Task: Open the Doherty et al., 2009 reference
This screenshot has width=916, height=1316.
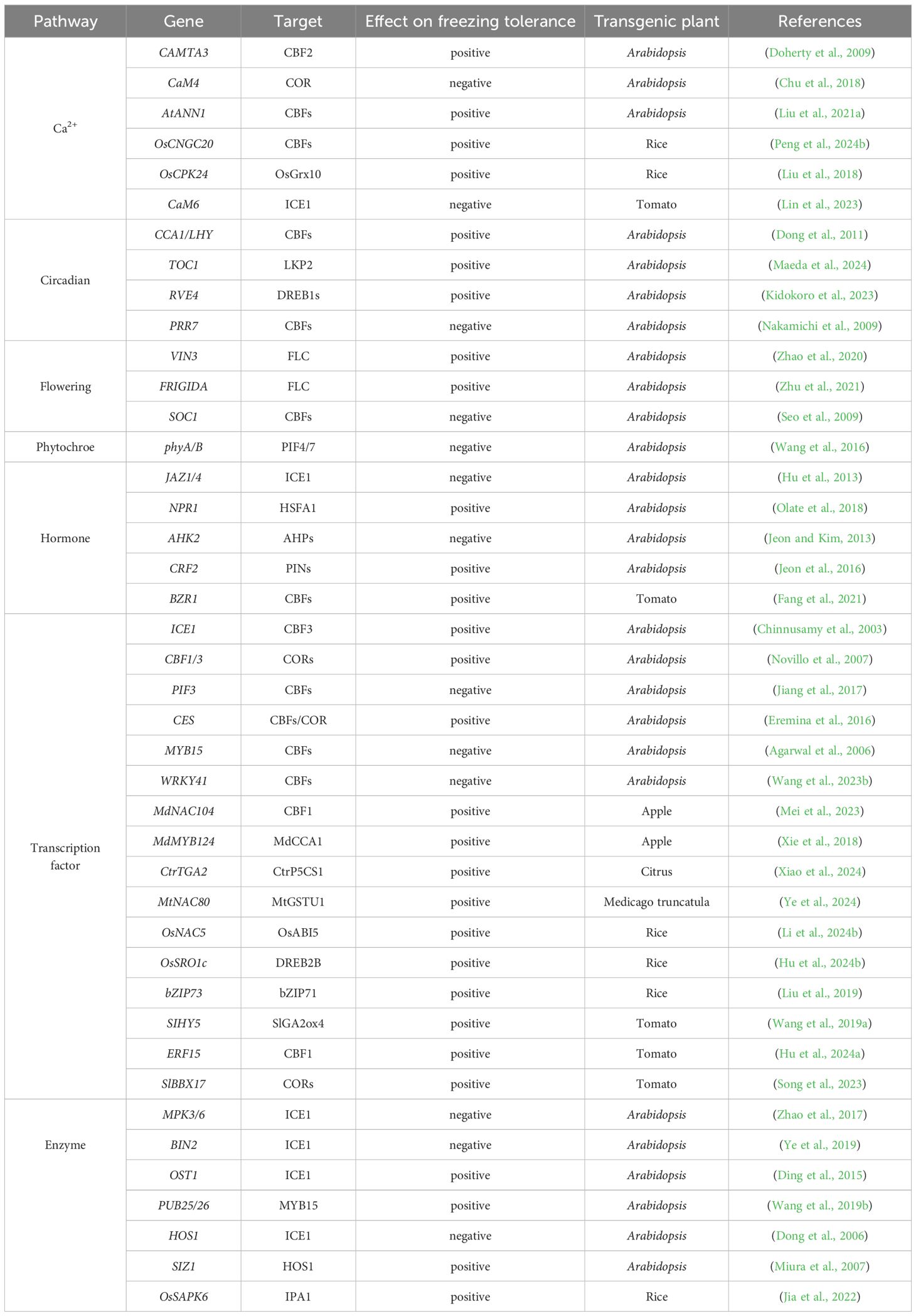Action: pos(819,53)
